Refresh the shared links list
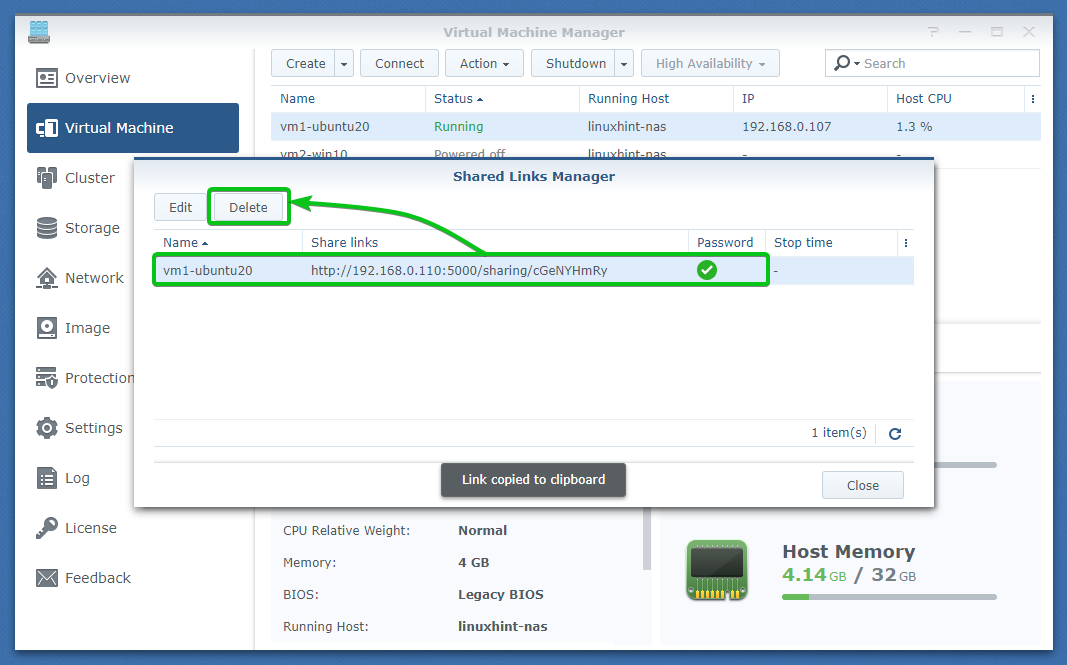1067x665 pixels. pyautogui.click(x=895, y=433)
